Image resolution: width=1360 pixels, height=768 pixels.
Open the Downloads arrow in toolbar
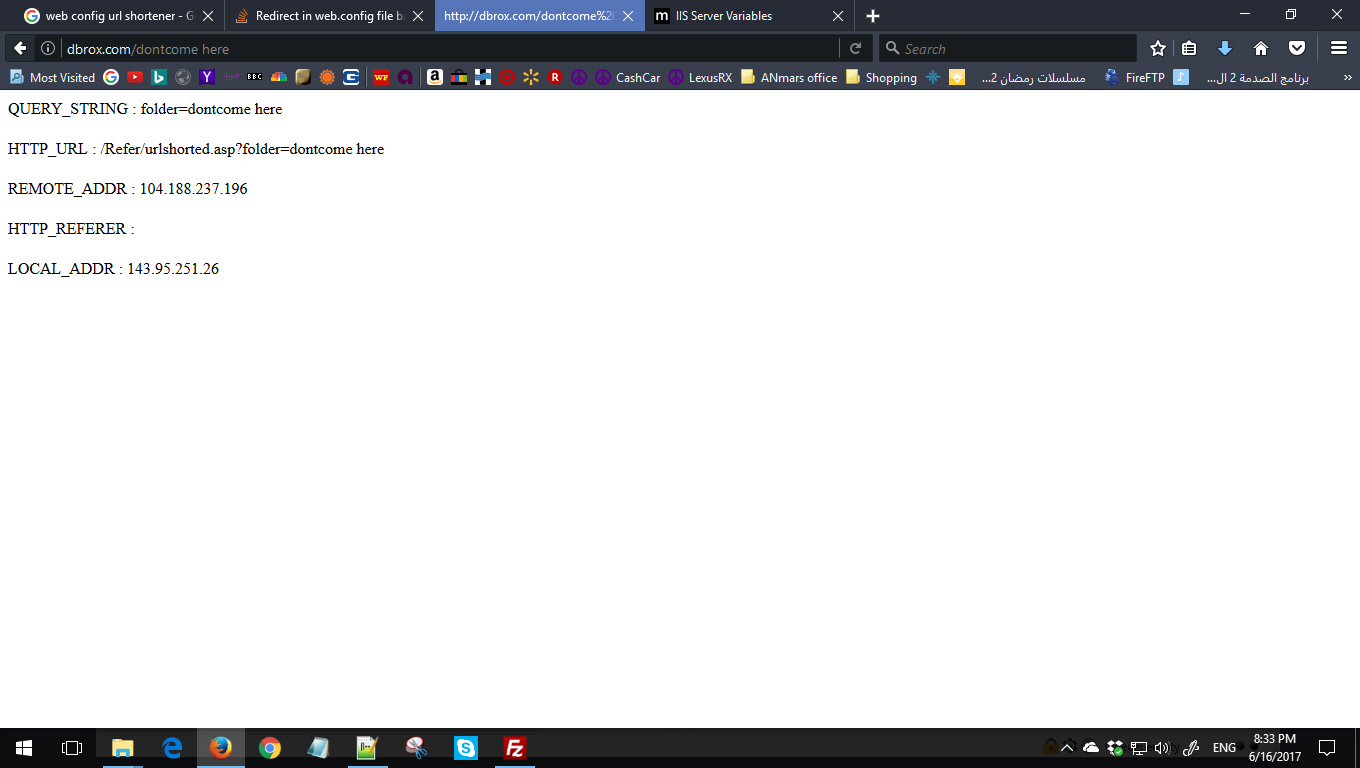pos(1225,48)
